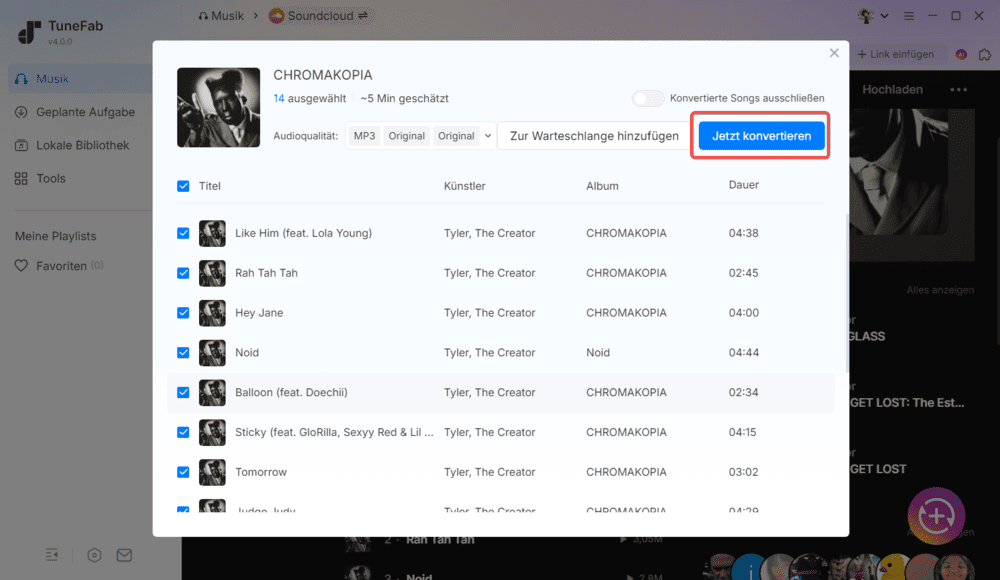The width and height of the screenshot is (1000, 580).
Task: Open the hamburger menu in title bar
Action: coord(909,16)
